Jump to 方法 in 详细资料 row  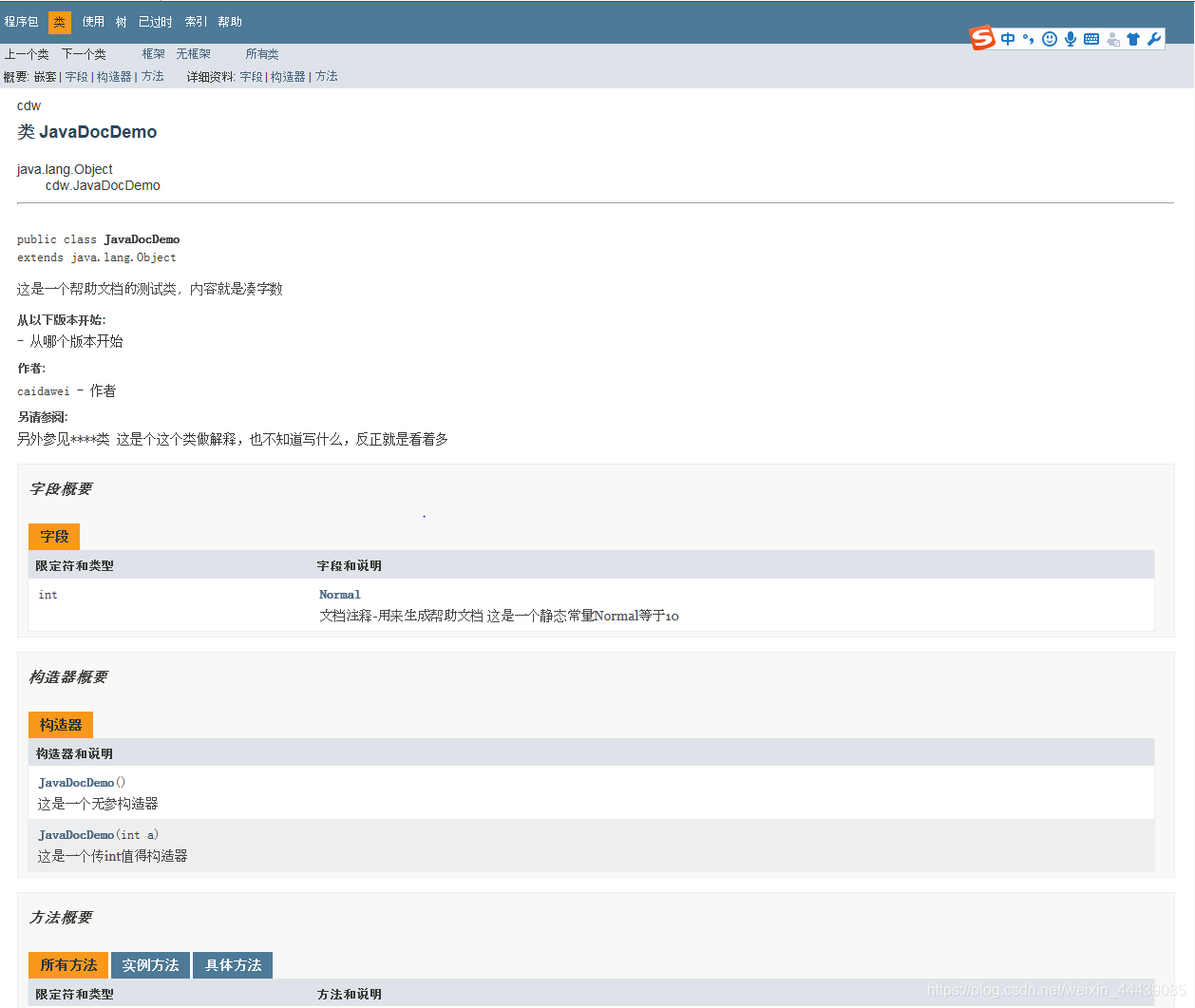pyautogui.click(x=327, y=77)
